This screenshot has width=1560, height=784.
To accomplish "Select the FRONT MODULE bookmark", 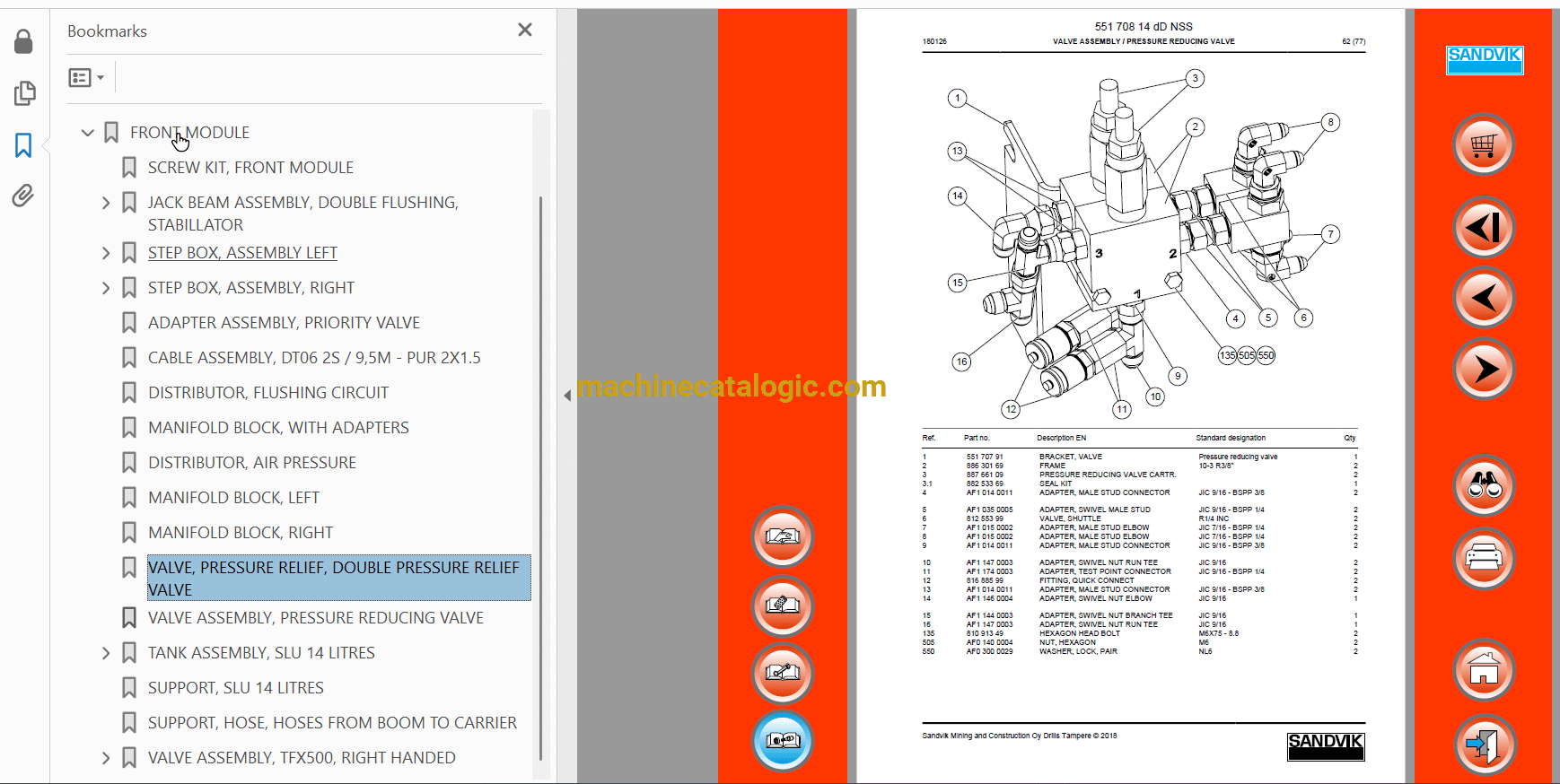I will coord(189,133).
